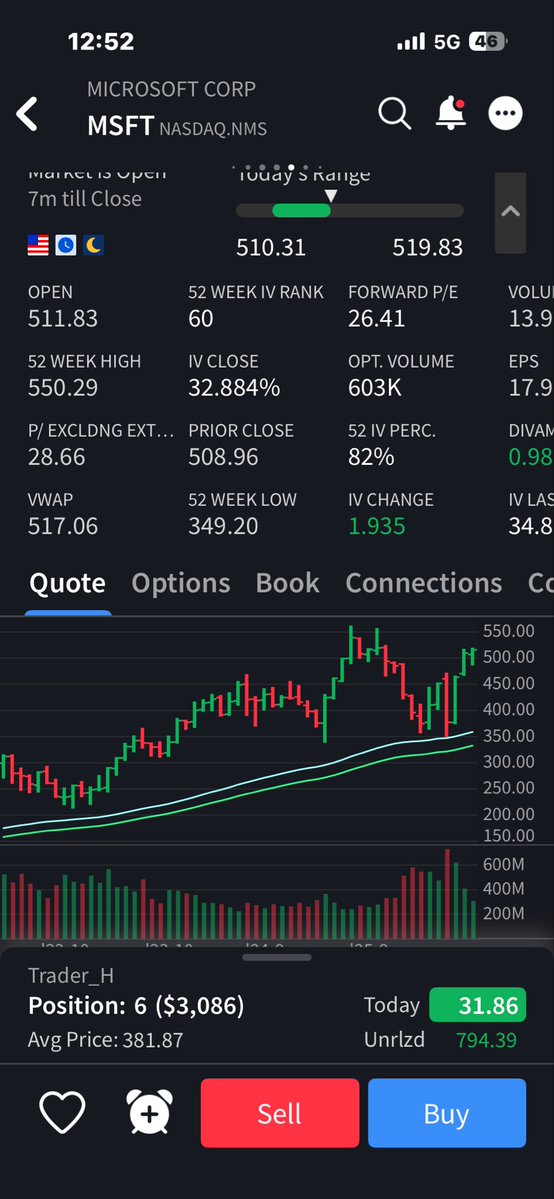
Task: Tap the 600M volume axis label
Action: [503, 864]
